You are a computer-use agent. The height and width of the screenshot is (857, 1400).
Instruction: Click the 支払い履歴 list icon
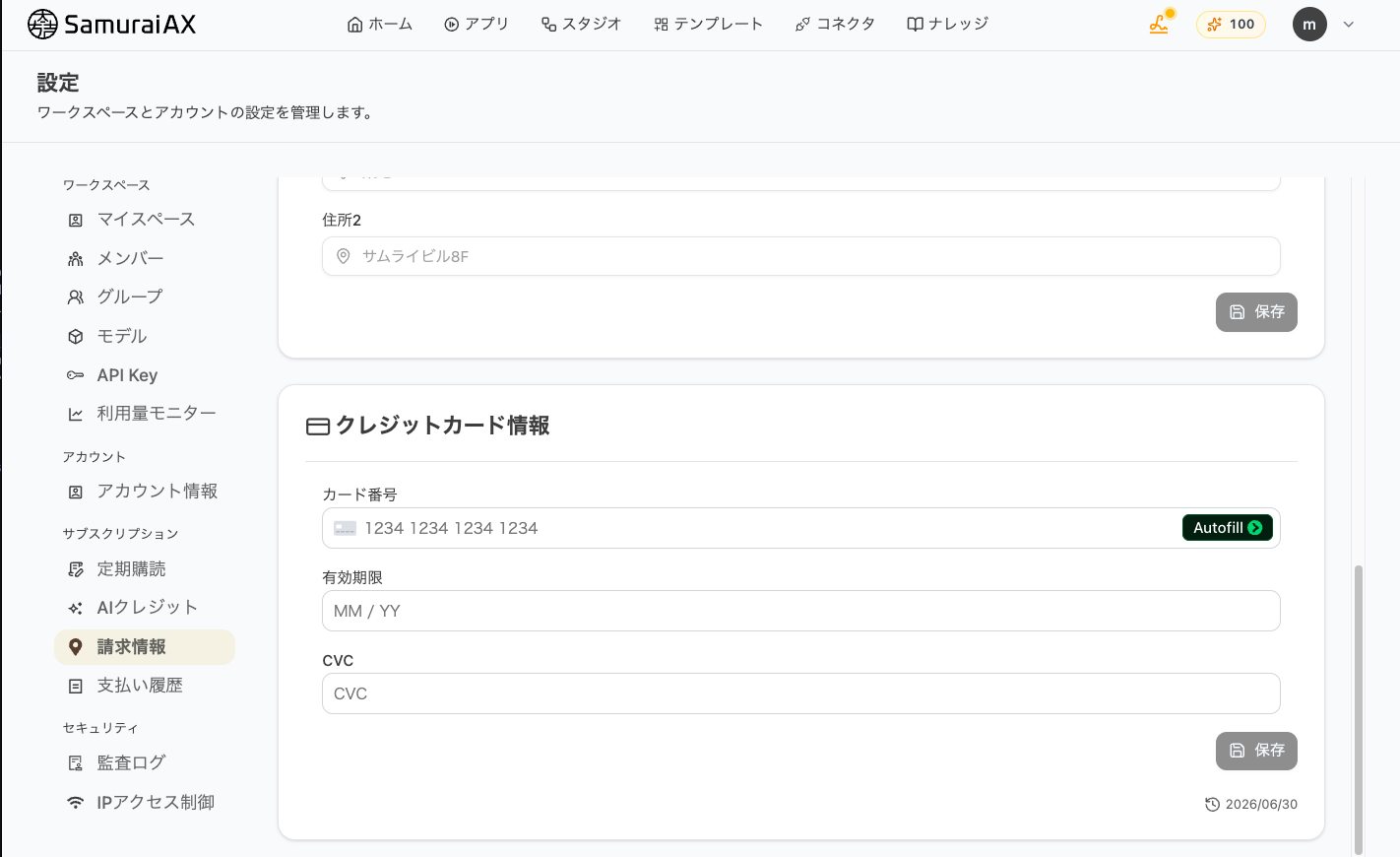click(x=76, y=687)
